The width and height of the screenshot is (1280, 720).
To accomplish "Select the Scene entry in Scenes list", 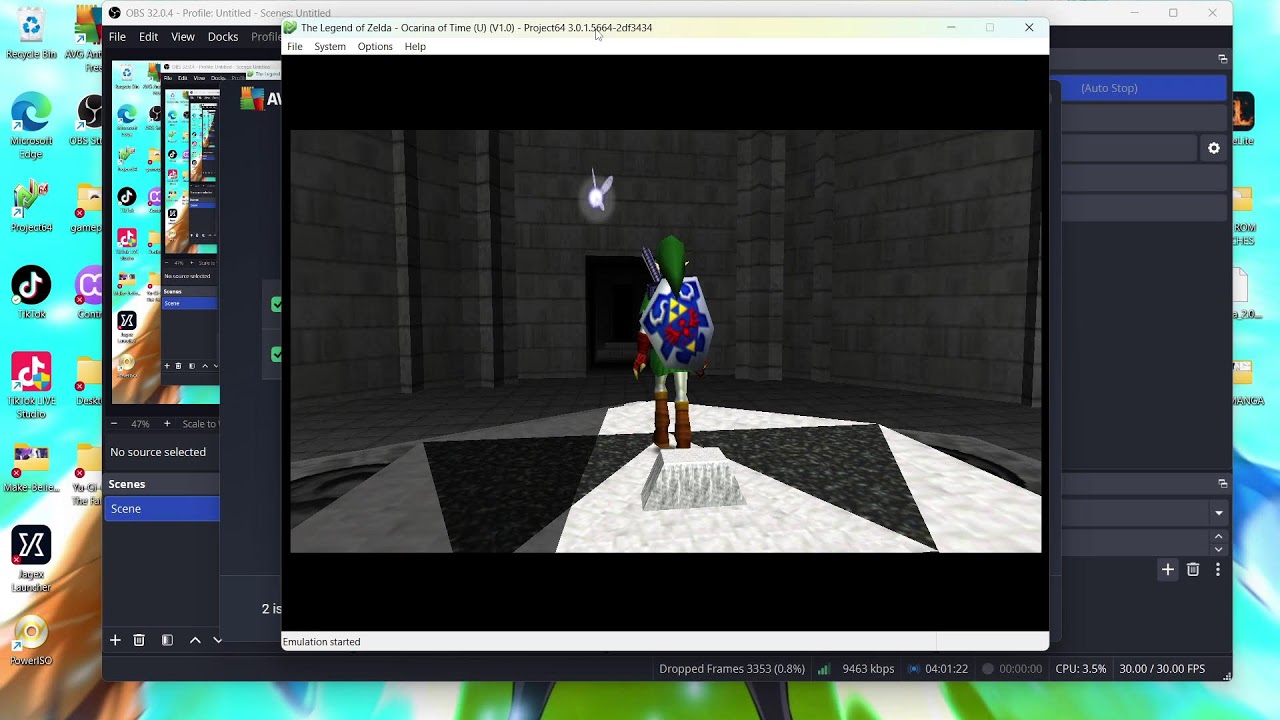I will (162, 509).
